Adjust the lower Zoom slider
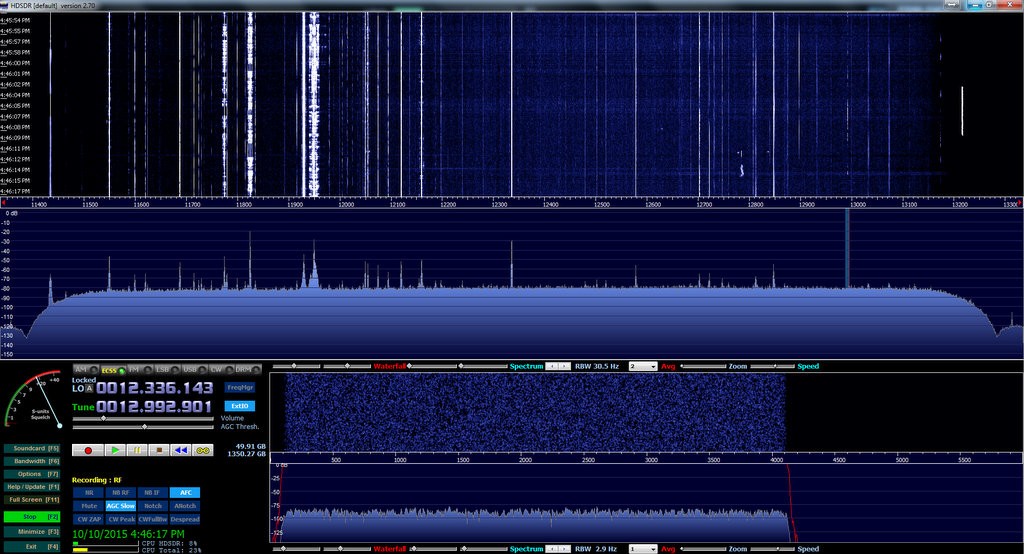The image size is (1024, 554). click(703, 549)
